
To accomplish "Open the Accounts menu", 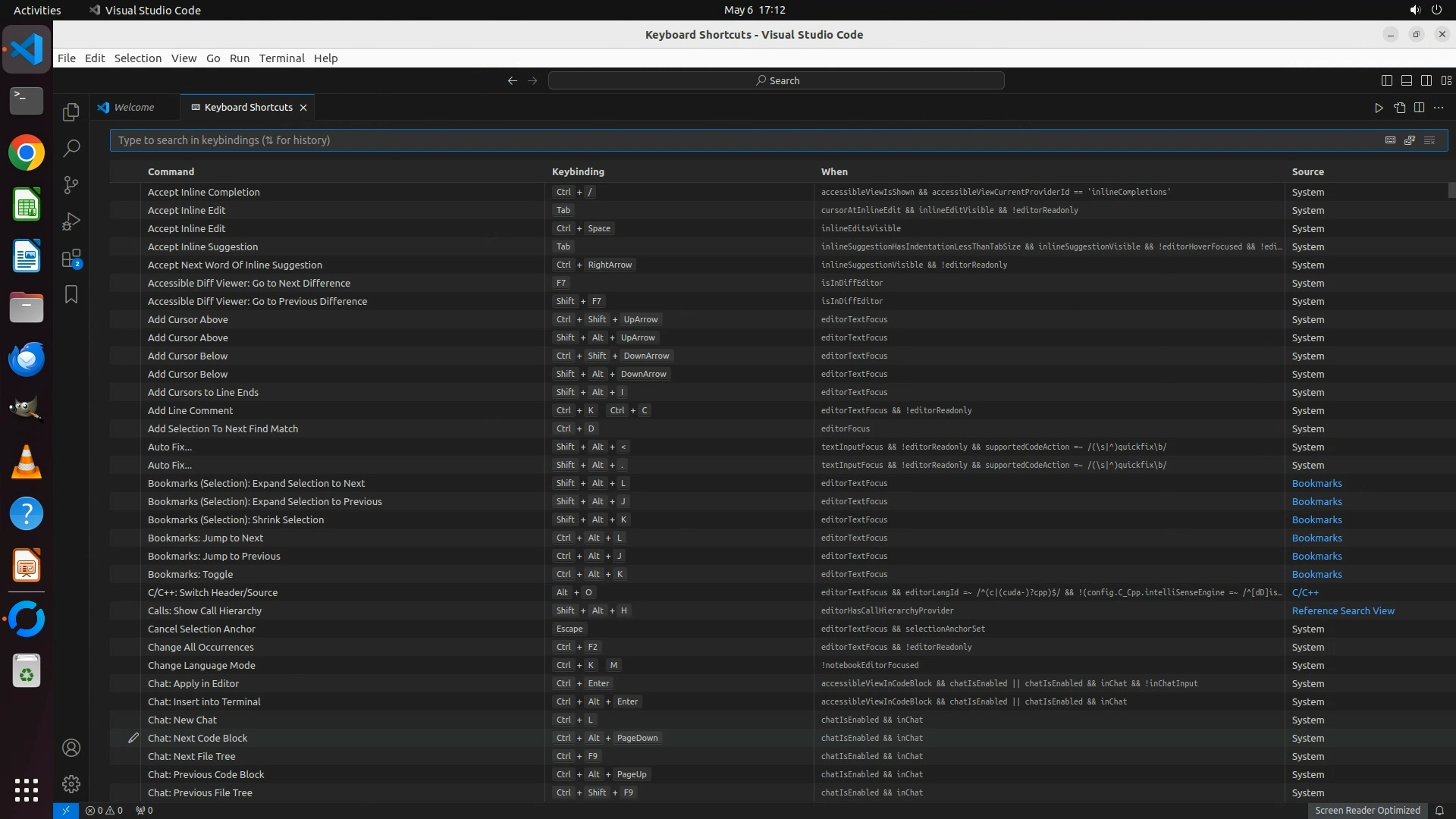I will pos(71,748).
